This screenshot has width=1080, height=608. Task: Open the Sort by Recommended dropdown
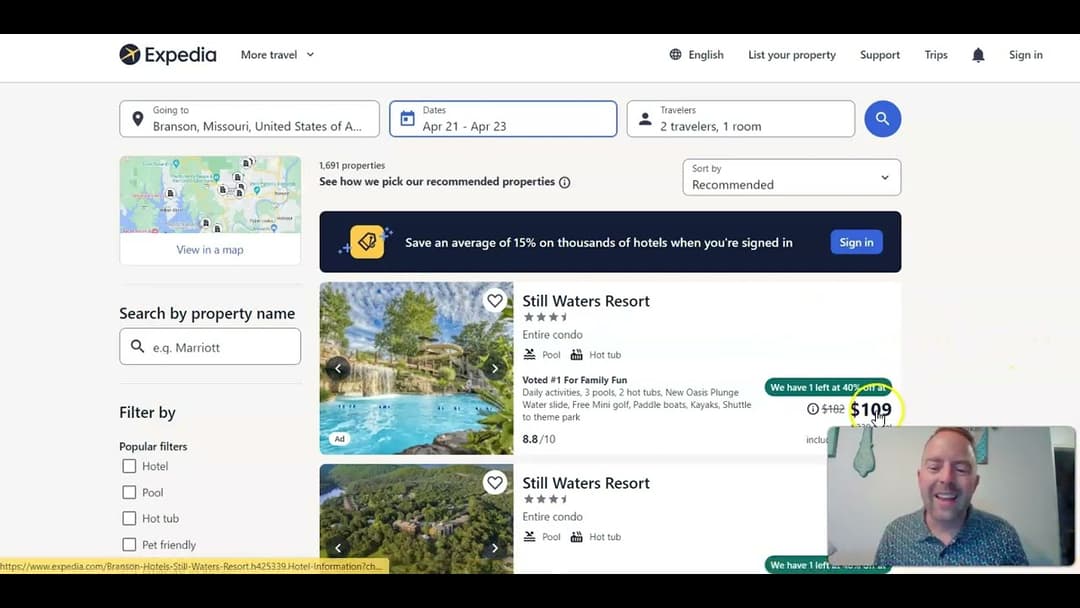791,178
